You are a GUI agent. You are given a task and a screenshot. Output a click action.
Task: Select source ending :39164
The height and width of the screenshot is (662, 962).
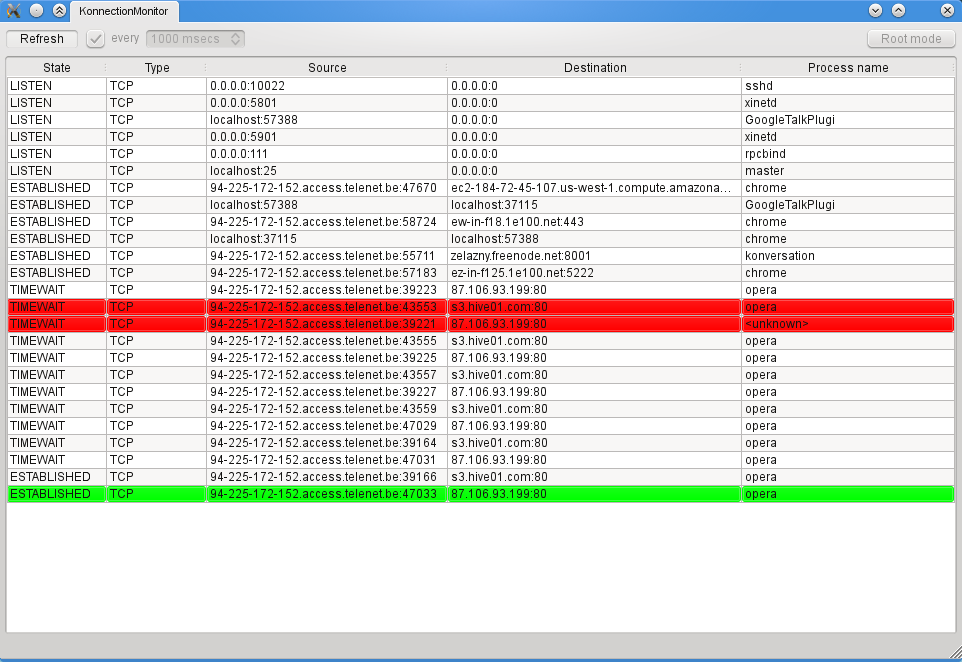pyautogui.click(x=327, y=443)
